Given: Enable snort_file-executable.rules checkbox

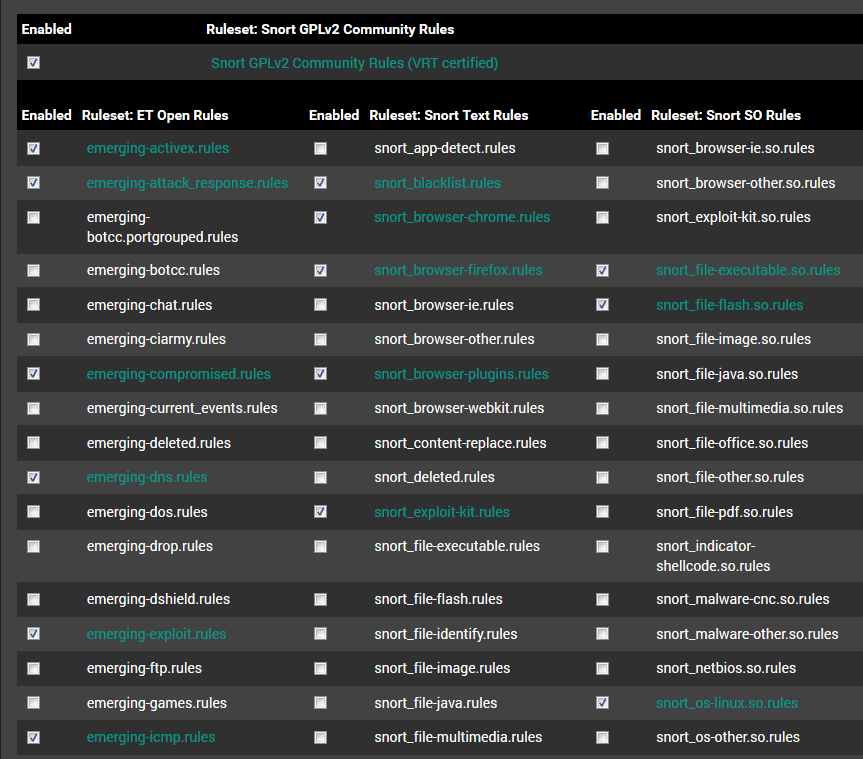Looking at the screenshot, I should (320, 547).
